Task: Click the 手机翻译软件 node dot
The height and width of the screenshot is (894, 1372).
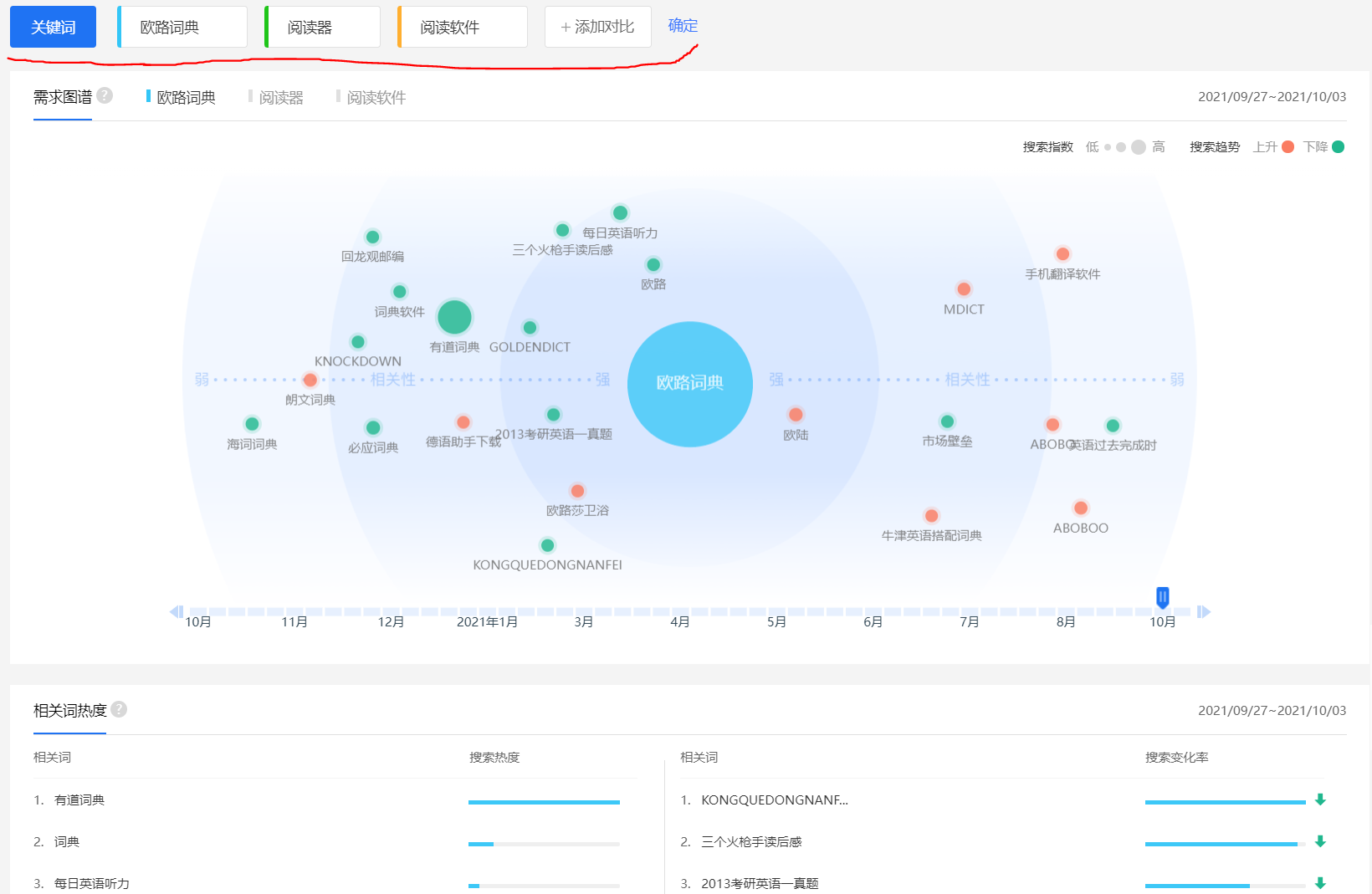Action: pos(1062,254)
